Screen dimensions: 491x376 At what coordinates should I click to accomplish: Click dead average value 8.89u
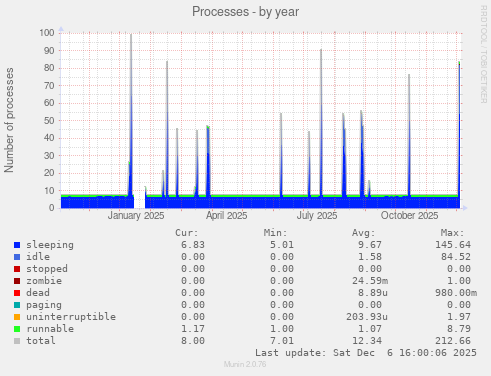(373, 293)
